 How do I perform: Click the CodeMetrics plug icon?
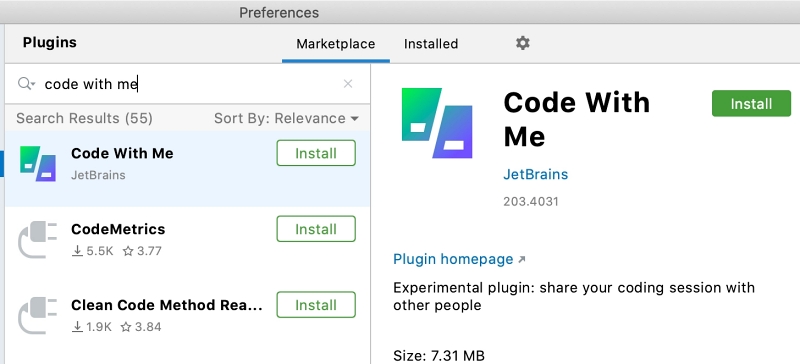(x=38, y=239)
